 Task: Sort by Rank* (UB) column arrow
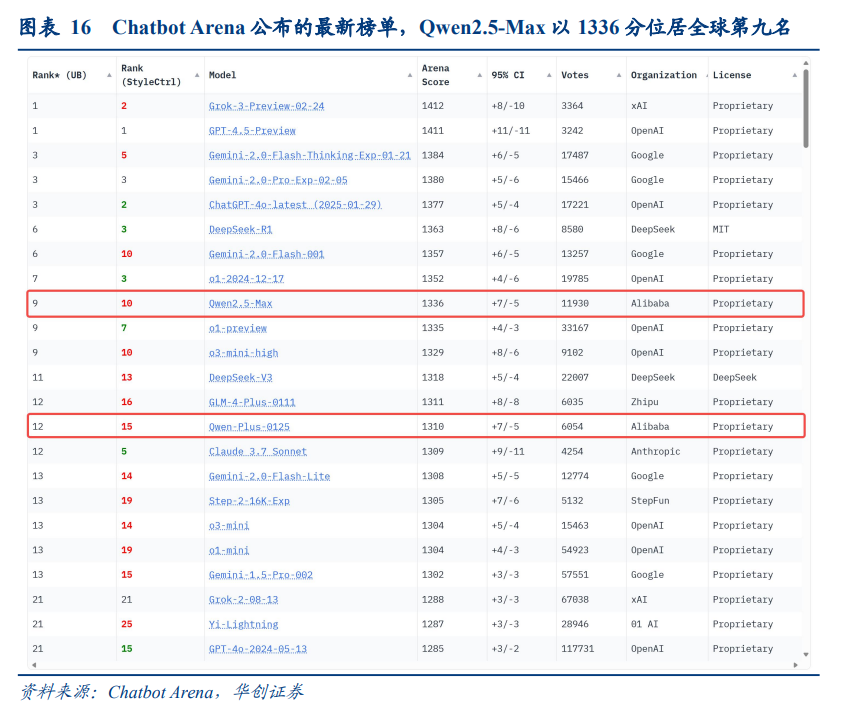pyautogui.click(x=110, y=75)
